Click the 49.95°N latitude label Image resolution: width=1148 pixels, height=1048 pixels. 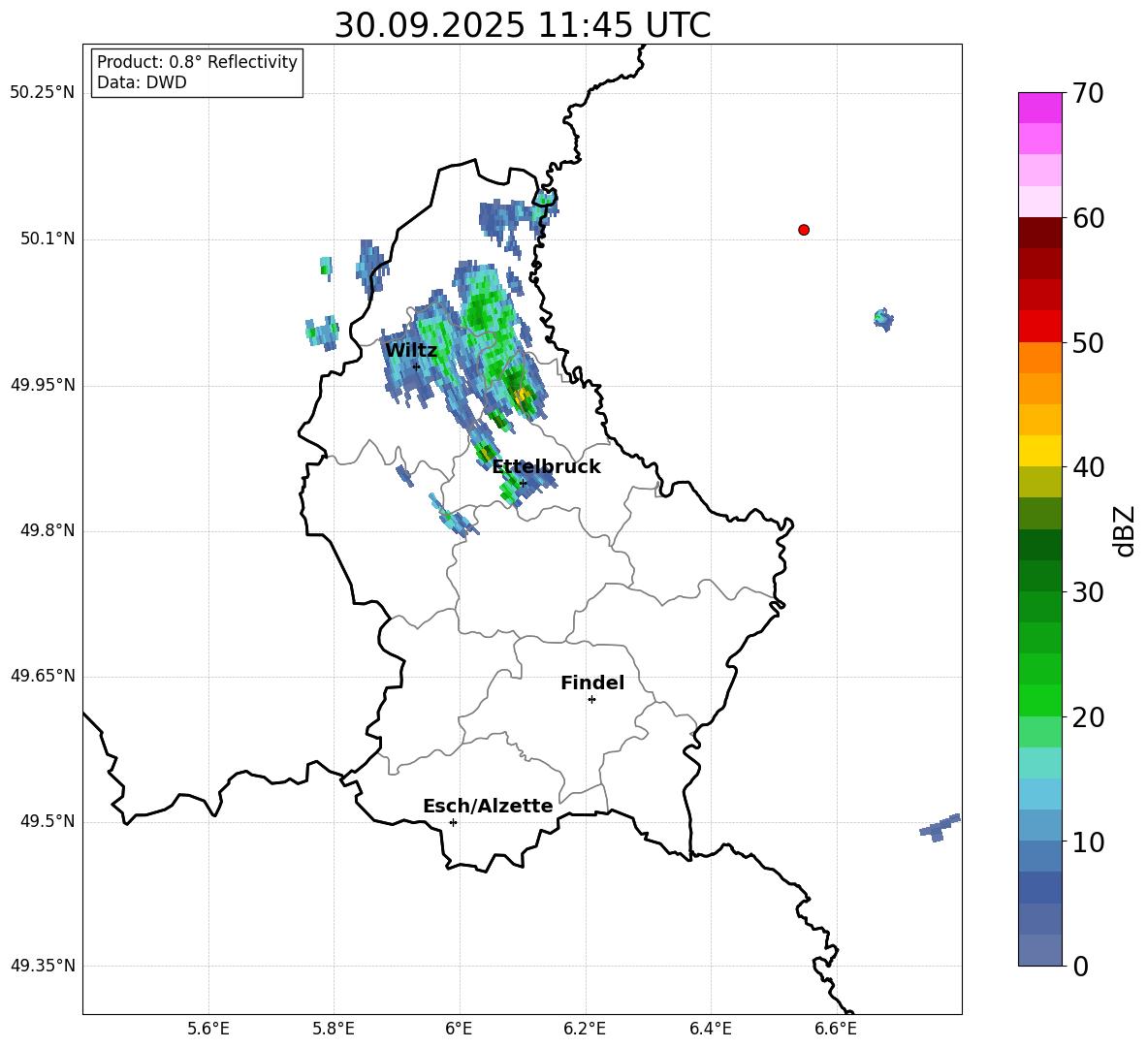[43, 385]
